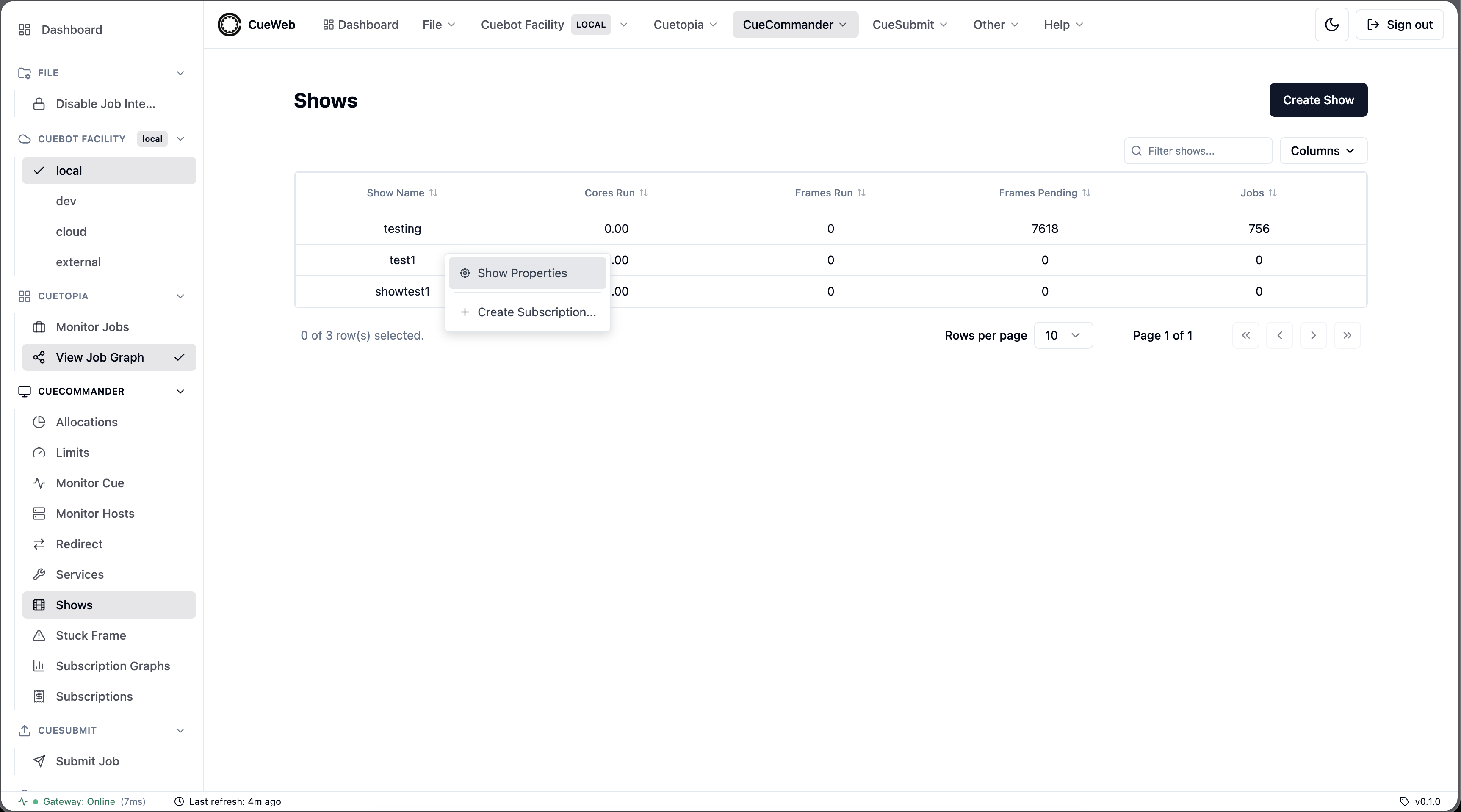Open Subscription Graphs in the sidebar
Screen dimensions: 1461x812
click(x=109, y=666)
